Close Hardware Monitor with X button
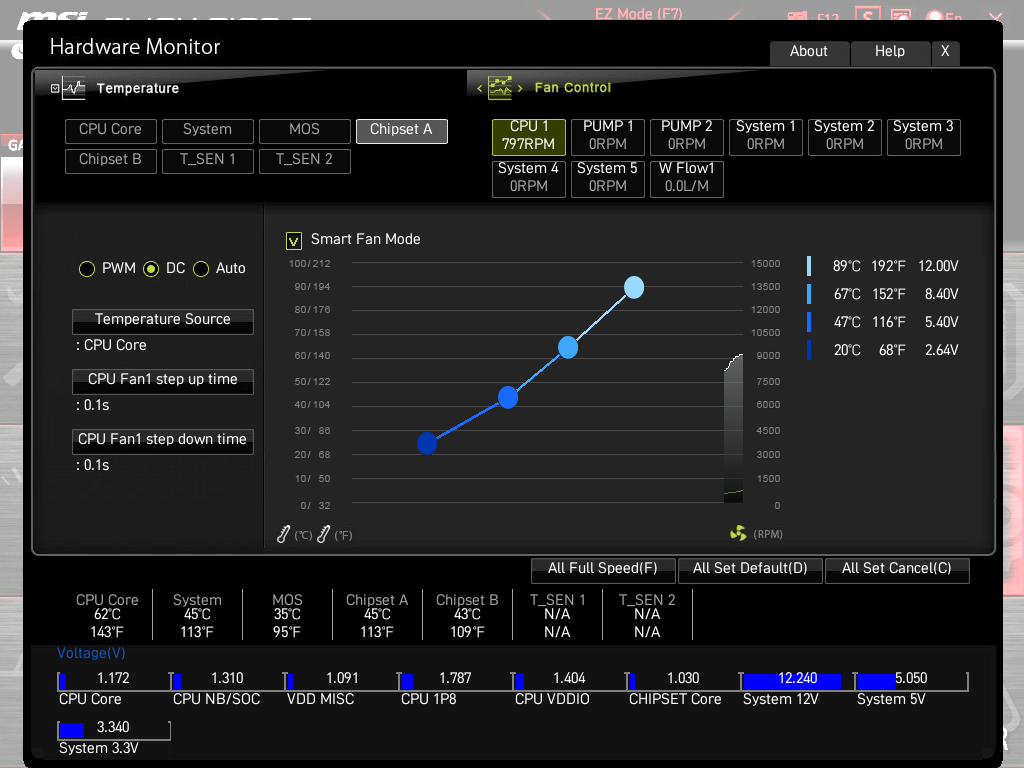The width and height of the screenshot is (1024, 768). pos(945,52)
